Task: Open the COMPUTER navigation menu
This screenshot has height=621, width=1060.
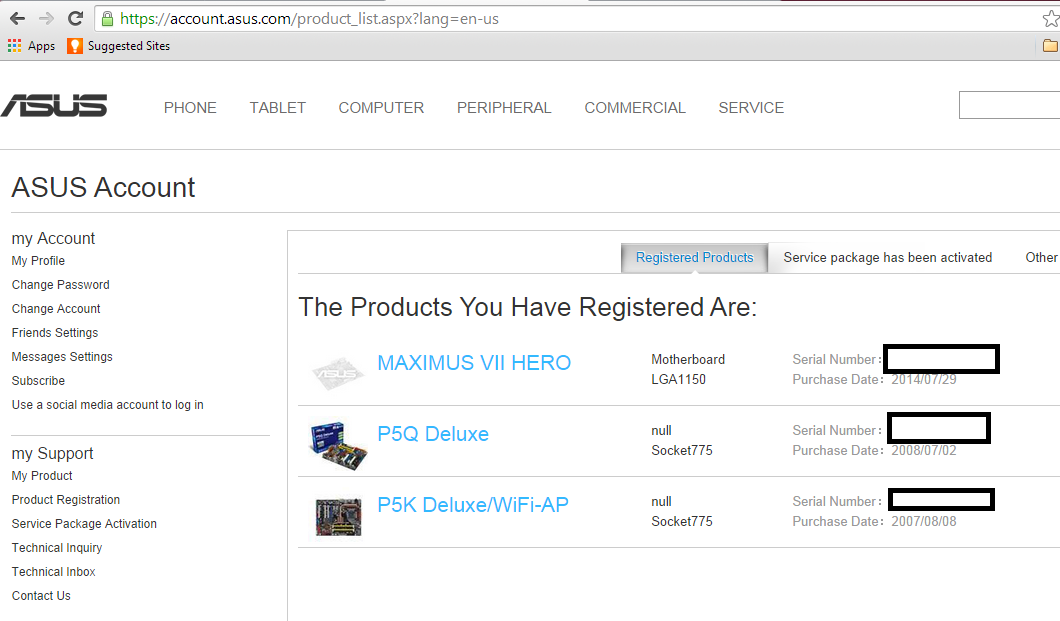Action: coord(381,108)
